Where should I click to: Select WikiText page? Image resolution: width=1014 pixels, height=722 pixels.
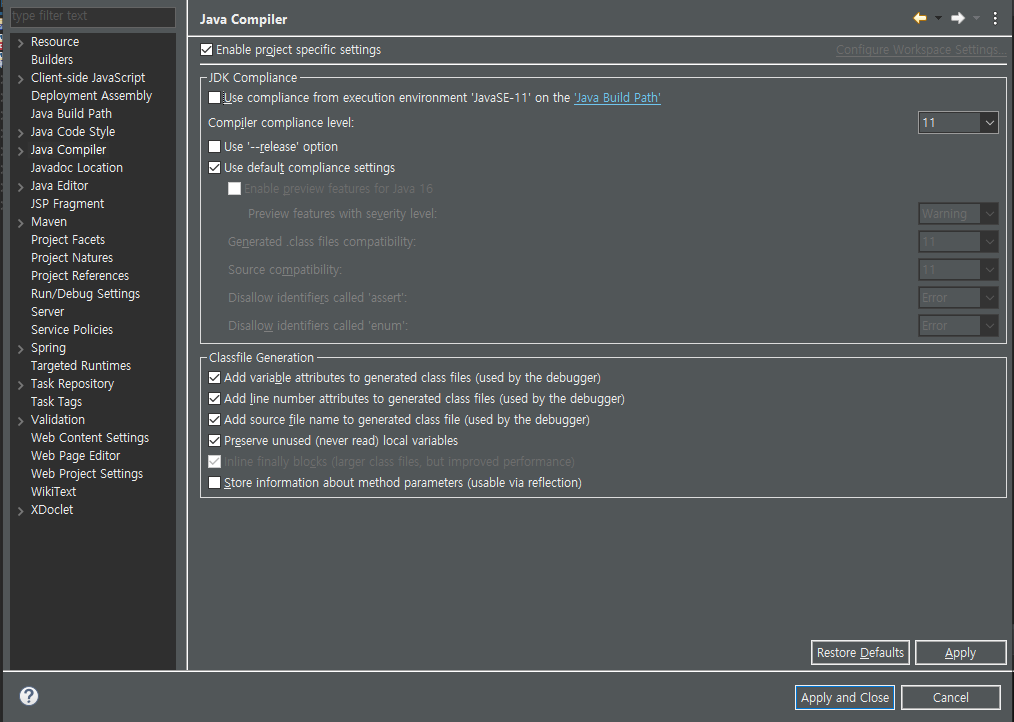[x=53, y=492]
